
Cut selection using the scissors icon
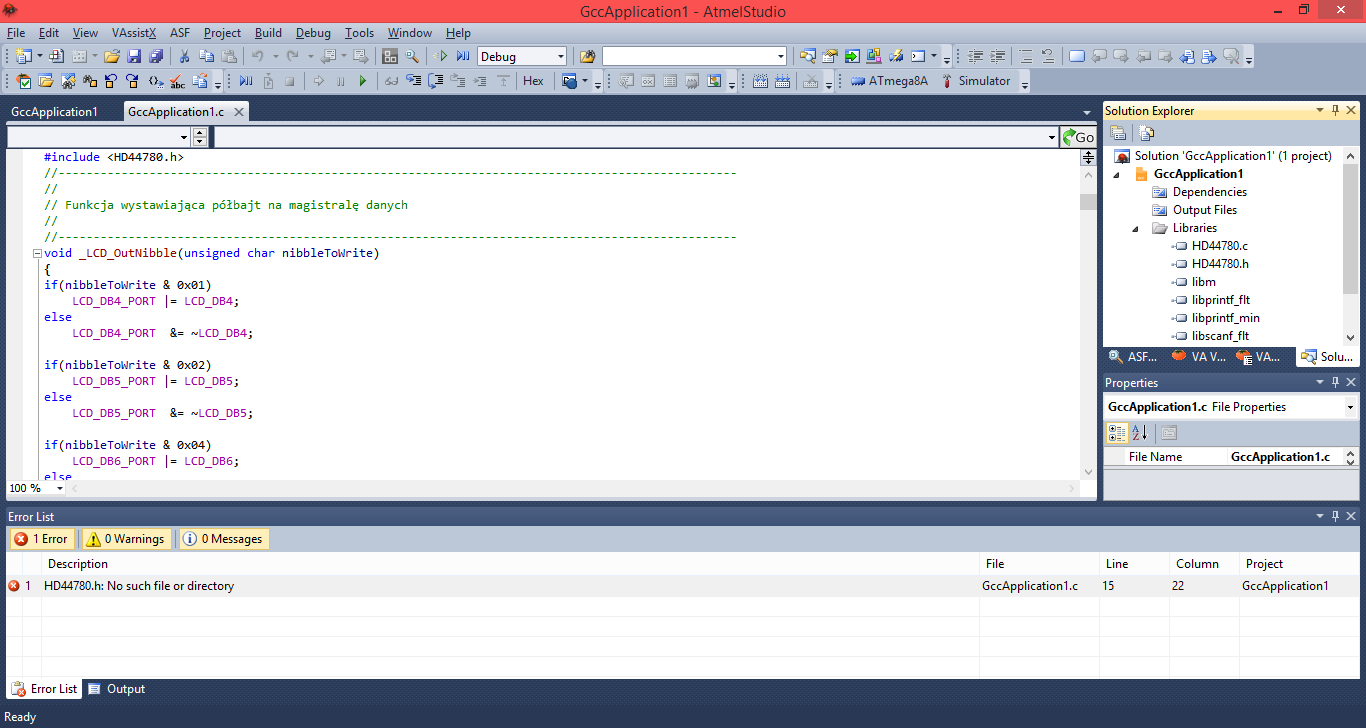185,56
